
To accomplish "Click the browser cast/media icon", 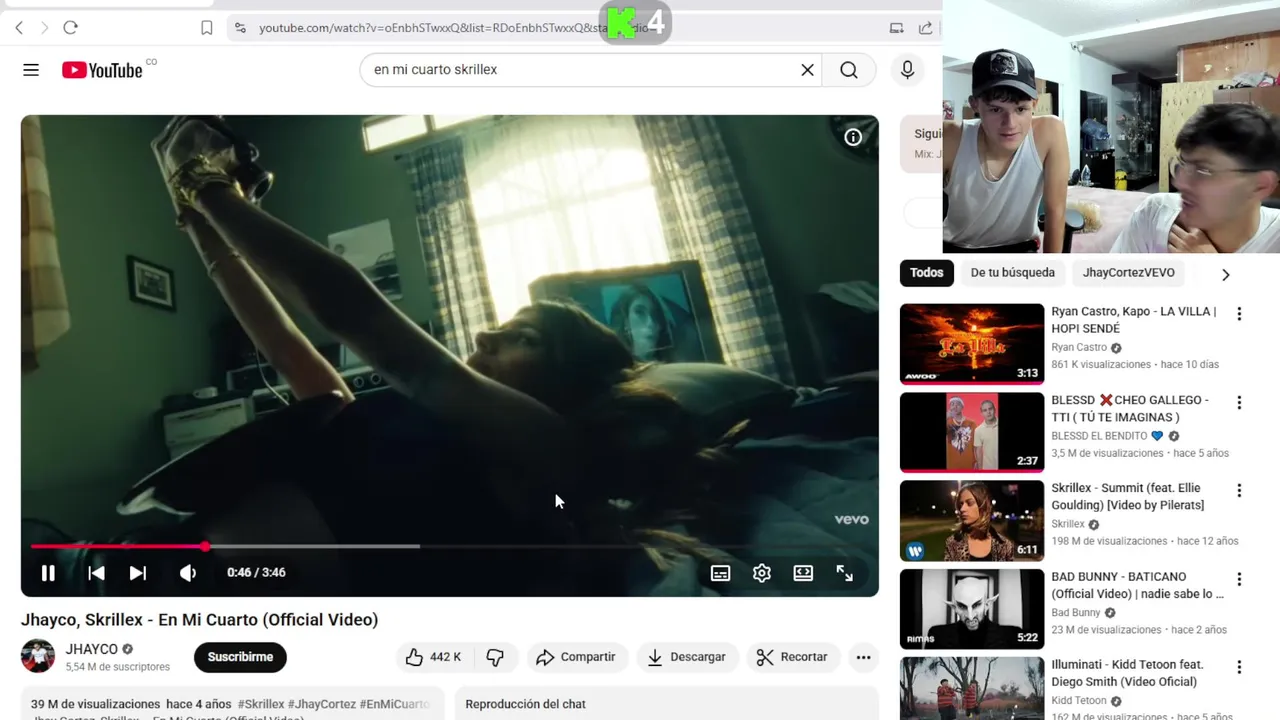I will click(x=896, y=28).
